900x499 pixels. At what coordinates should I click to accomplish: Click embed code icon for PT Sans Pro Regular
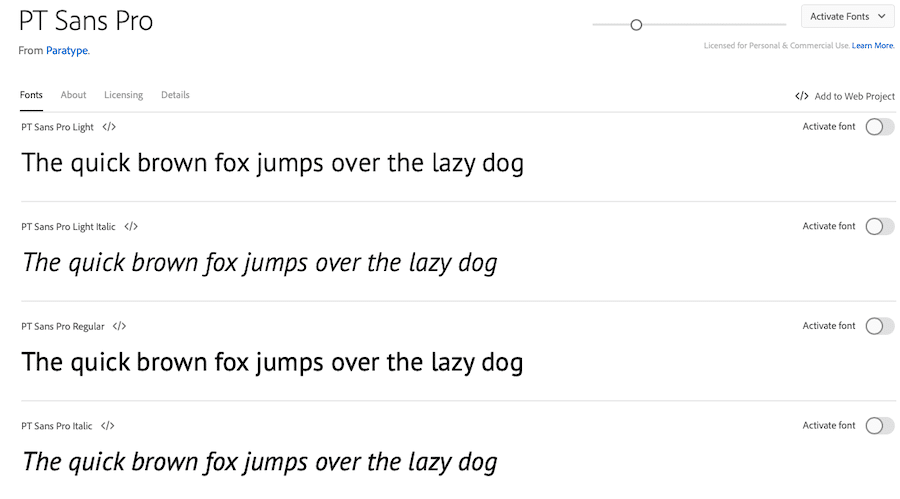pyautogui.click(x=119, y=326)
